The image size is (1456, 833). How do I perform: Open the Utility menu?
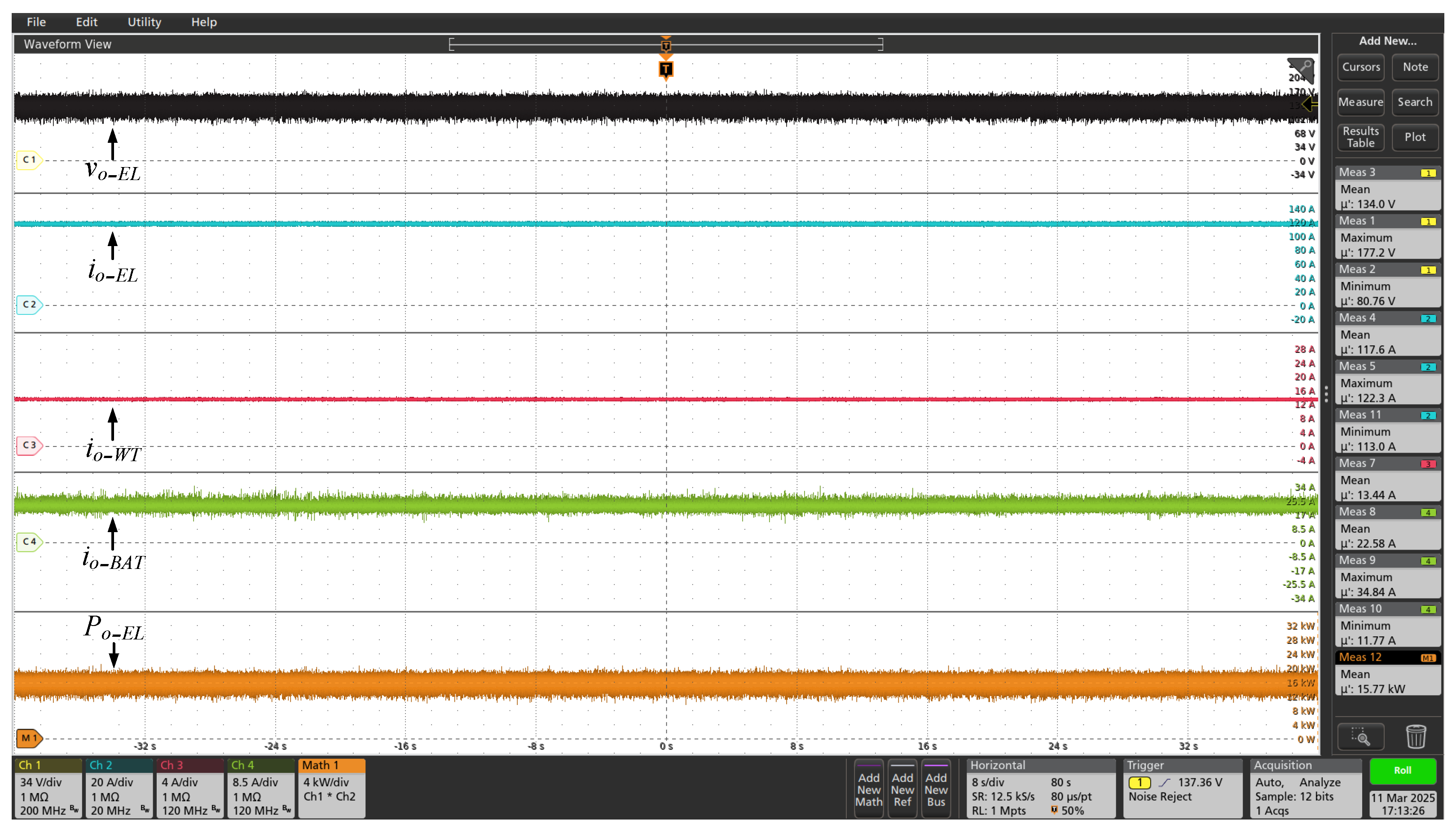click(144, 22)
